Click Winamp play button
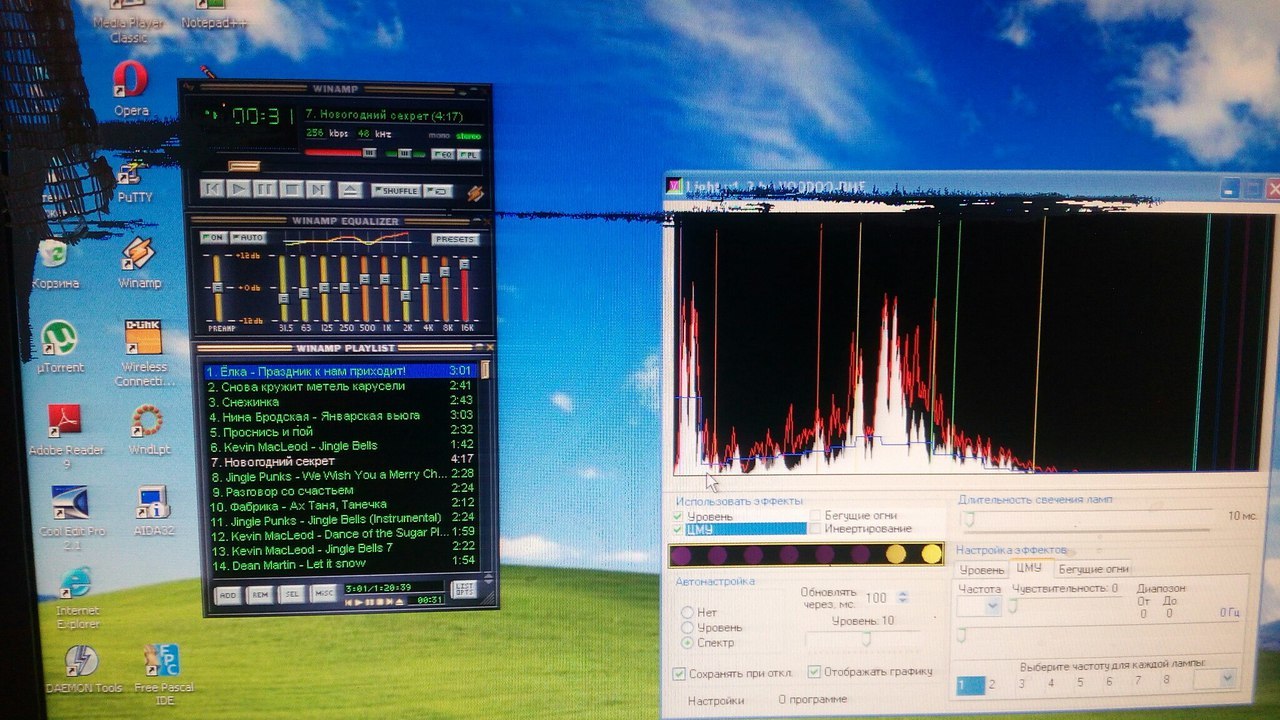Screen dimensions: 1280x720 point(238,189)
